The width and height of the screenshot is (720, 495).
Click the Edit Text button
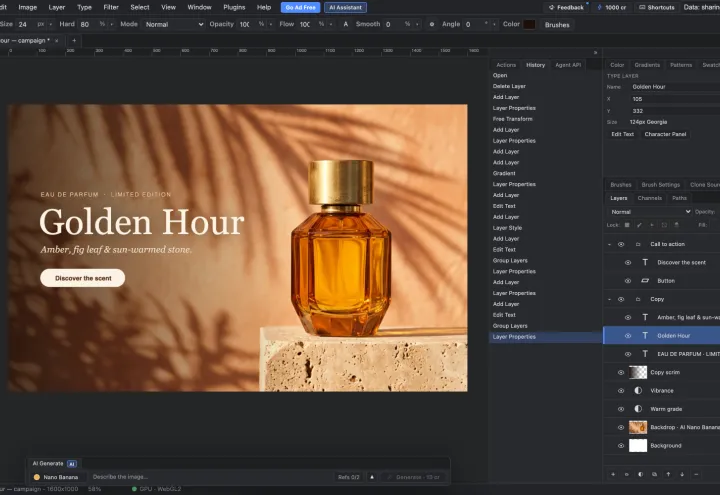(622, 134)
